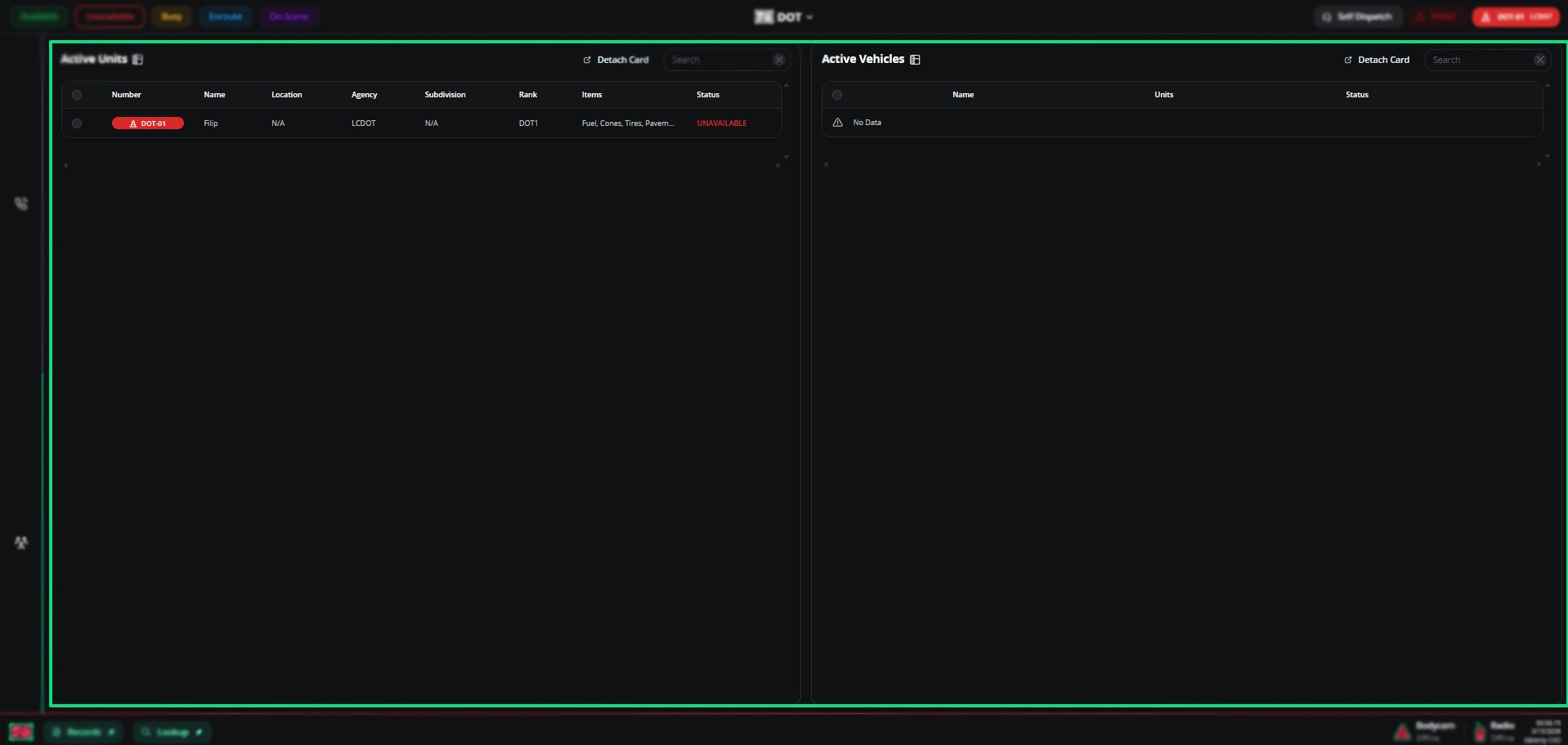Click the name Filip in unit row
The image size is (1568, 745).
(x=211, y=123)
